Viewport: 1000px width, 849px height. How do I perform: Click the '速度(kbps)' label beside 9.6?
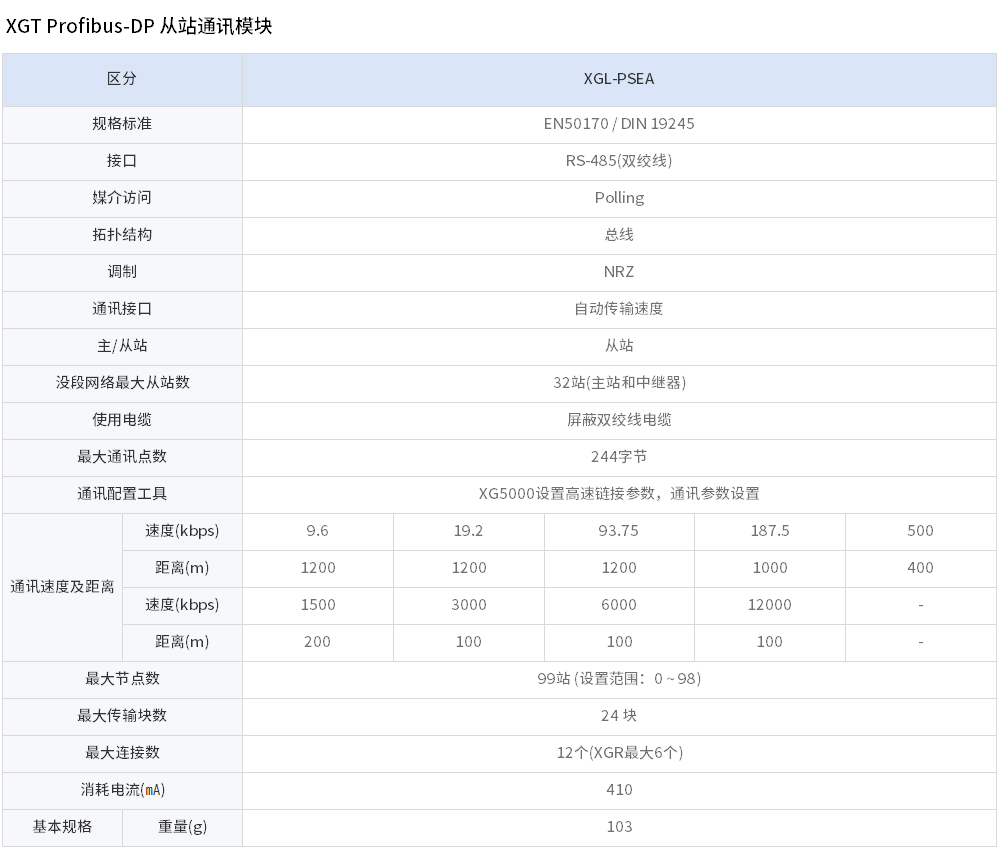click(x=182, y=531)
